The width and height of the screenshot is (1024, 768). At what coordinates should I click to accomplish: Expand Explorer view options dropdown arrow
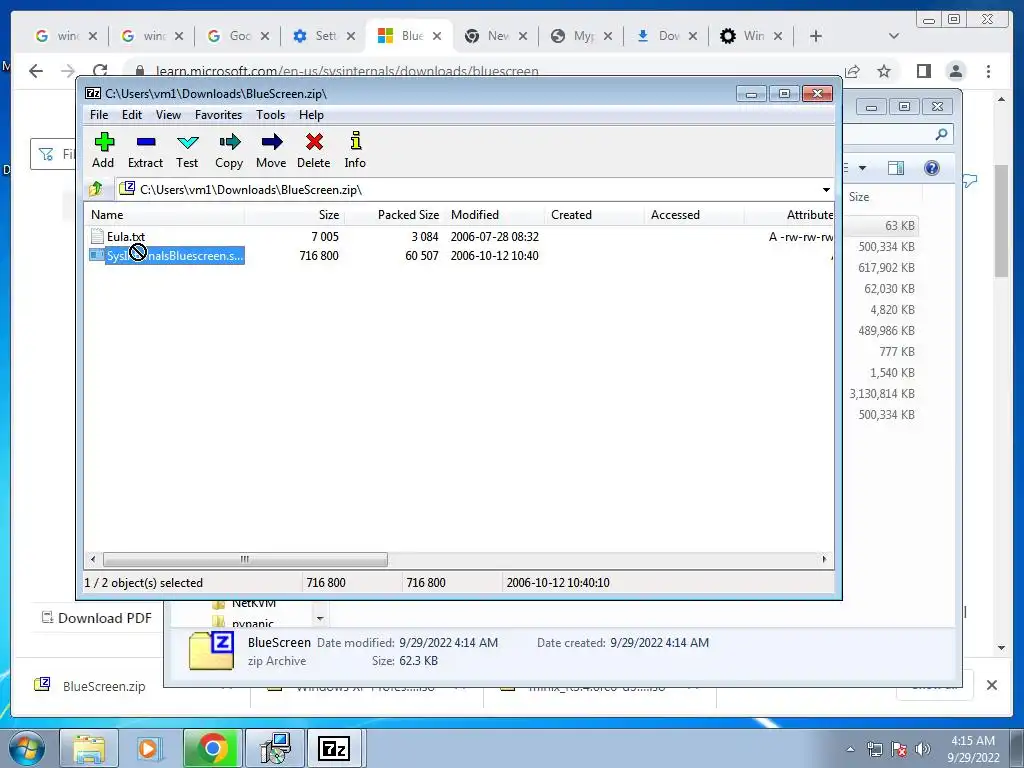pyautogui.click(x=863, y=168)
